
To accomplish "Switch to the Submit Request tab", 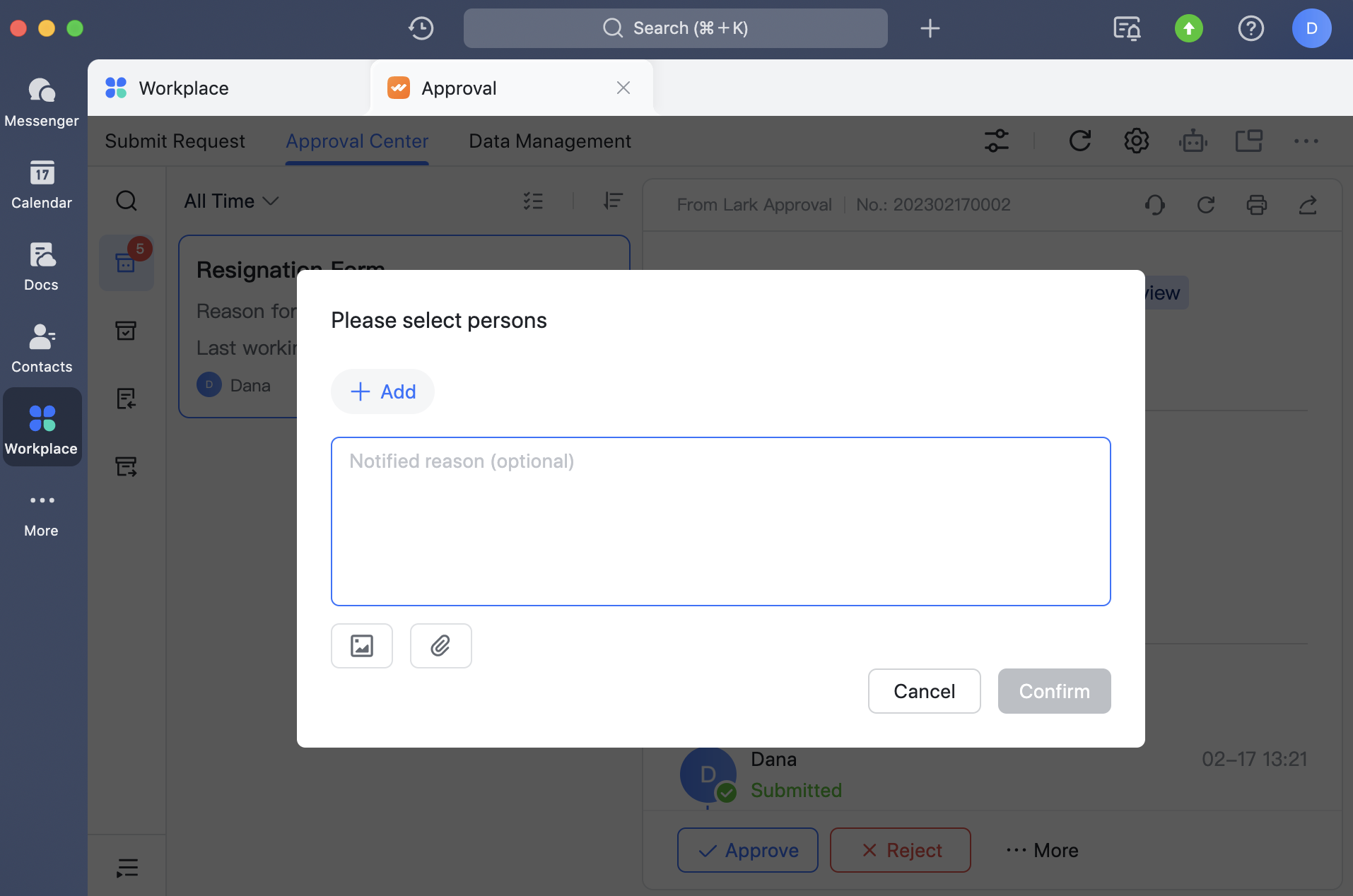I will [x=175, y=141].
